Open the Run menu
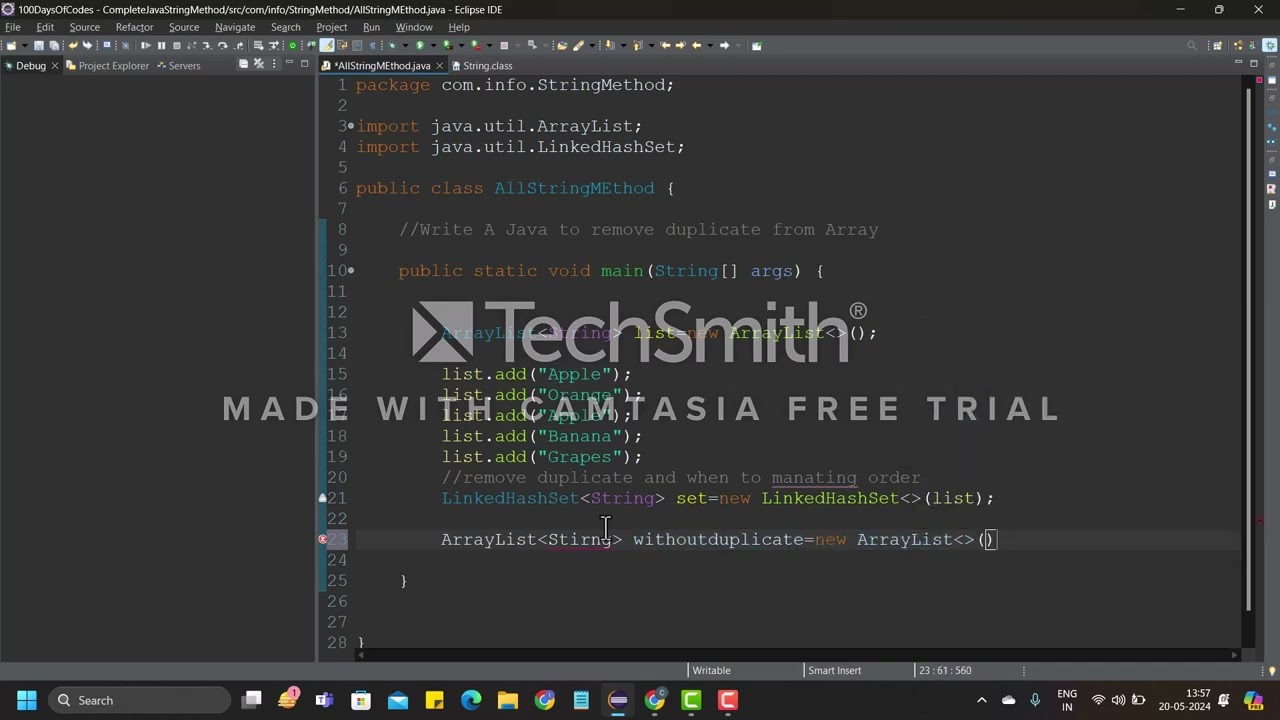This screenshot has height=720, width=1280. click(371, 27)
